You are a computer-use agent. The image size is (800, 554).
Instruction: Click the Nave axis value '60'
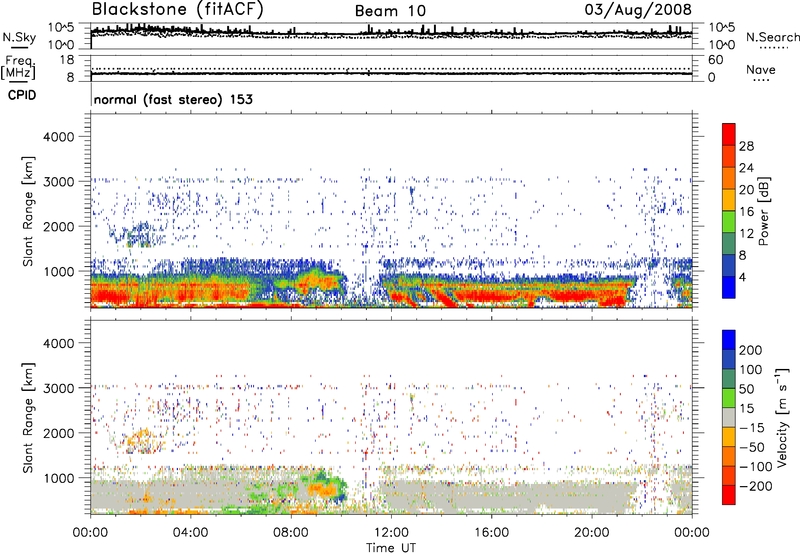(715, 60)
